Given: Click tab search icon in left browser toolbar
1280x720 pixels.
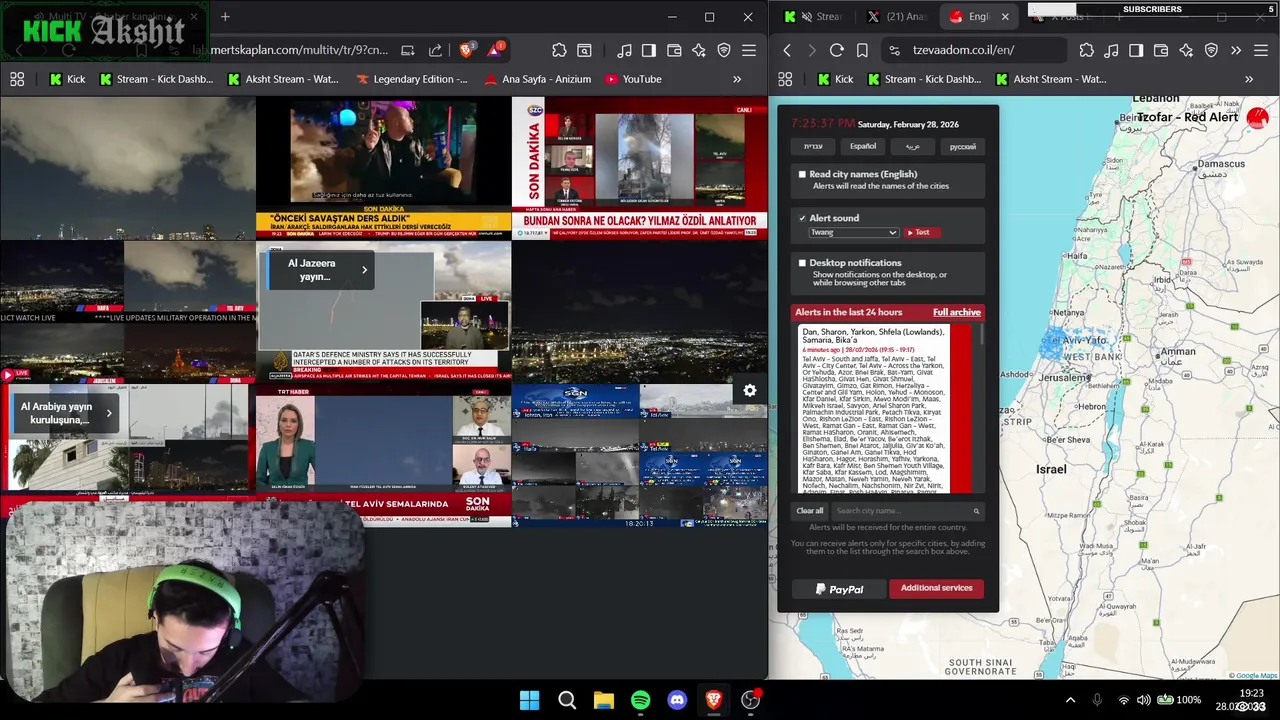Looking at the screenshot, I should [x=584, y=50].
